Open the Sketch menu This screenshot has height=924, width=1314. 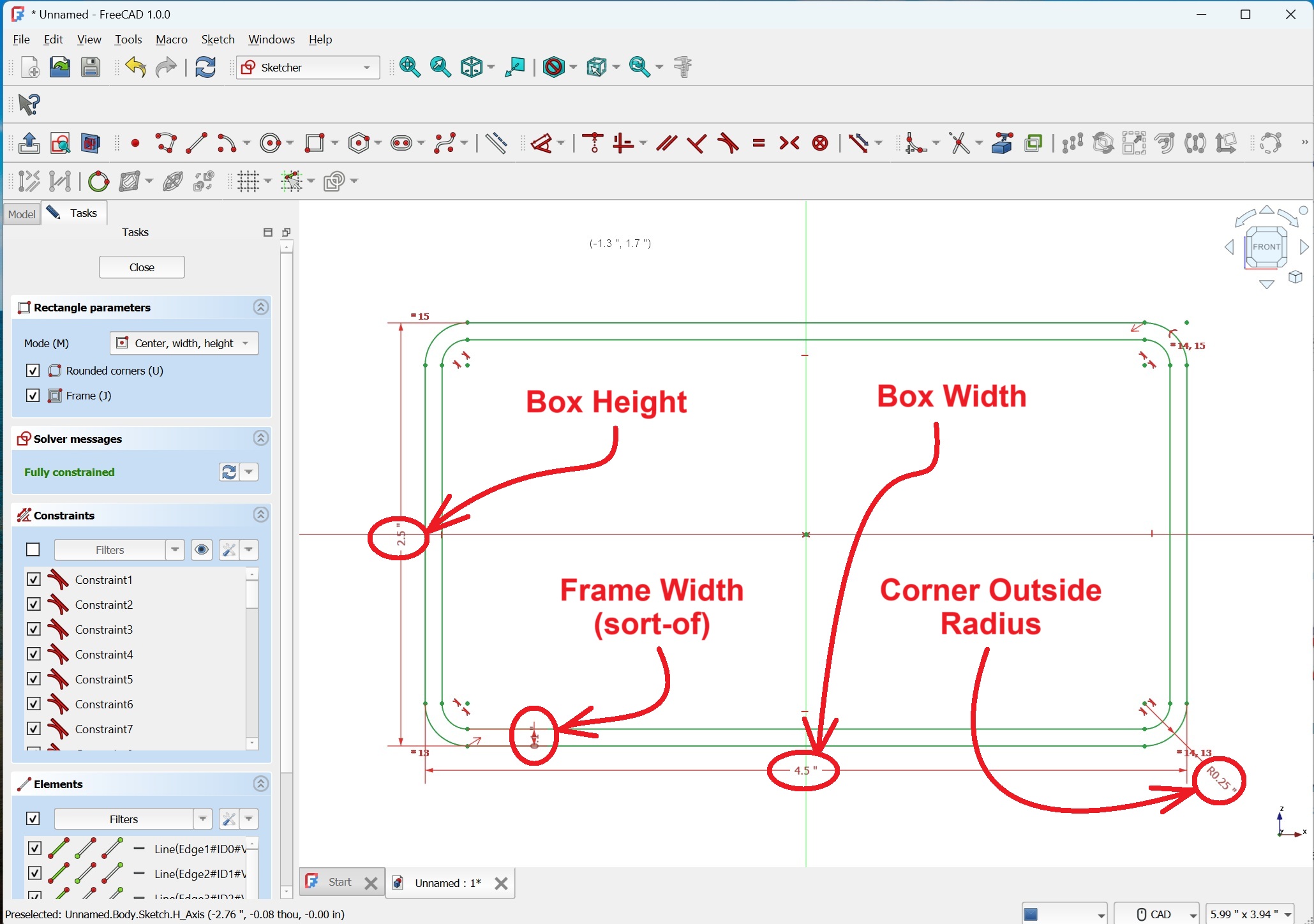pyautogui.click(x=218, y=40)
